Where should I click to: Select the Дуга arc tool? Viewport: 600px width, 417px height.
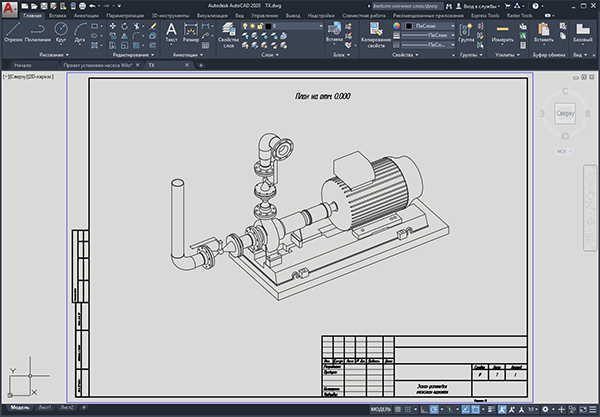(x=80, y=32)
